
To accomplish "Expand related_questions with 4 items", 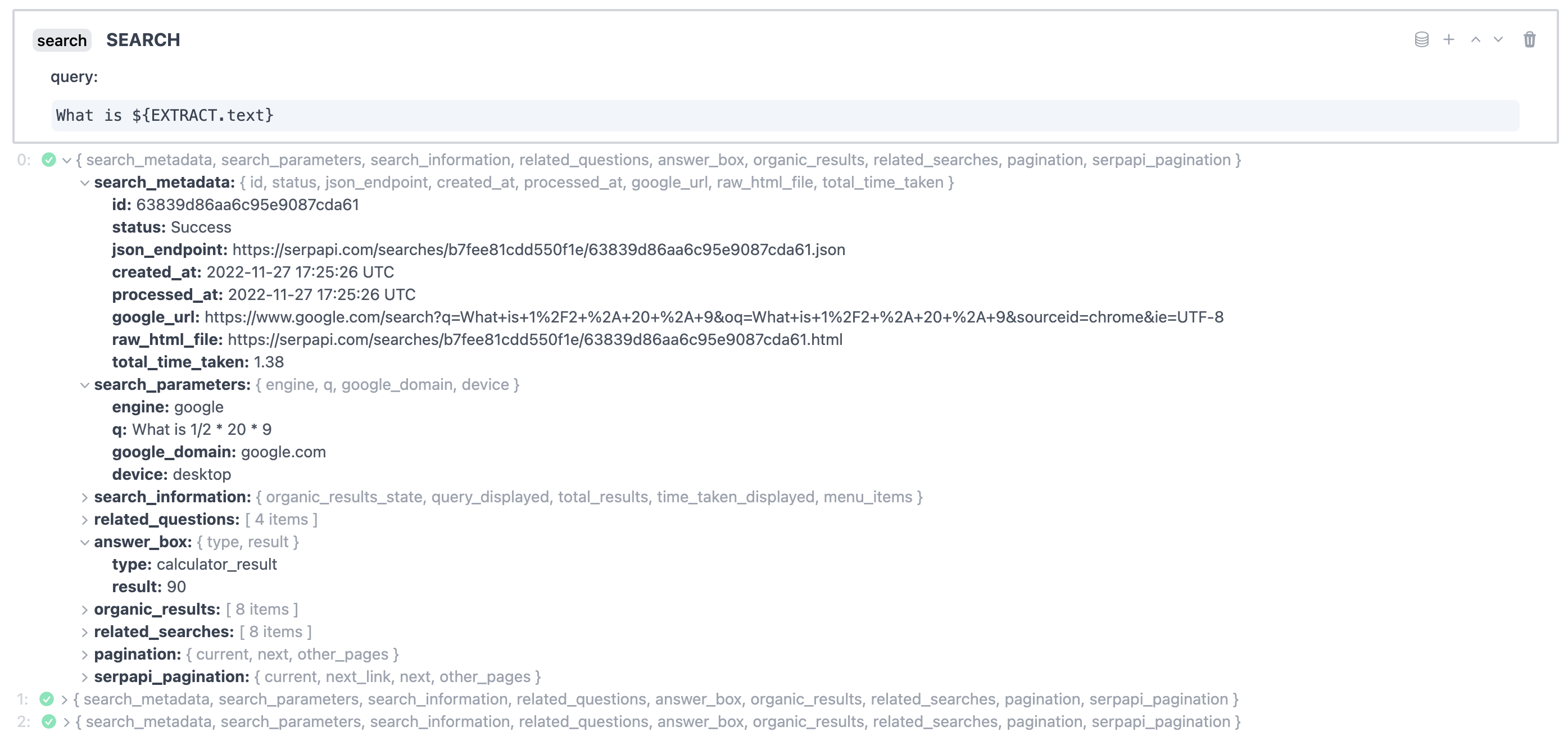I will click(x=85, y=520).
